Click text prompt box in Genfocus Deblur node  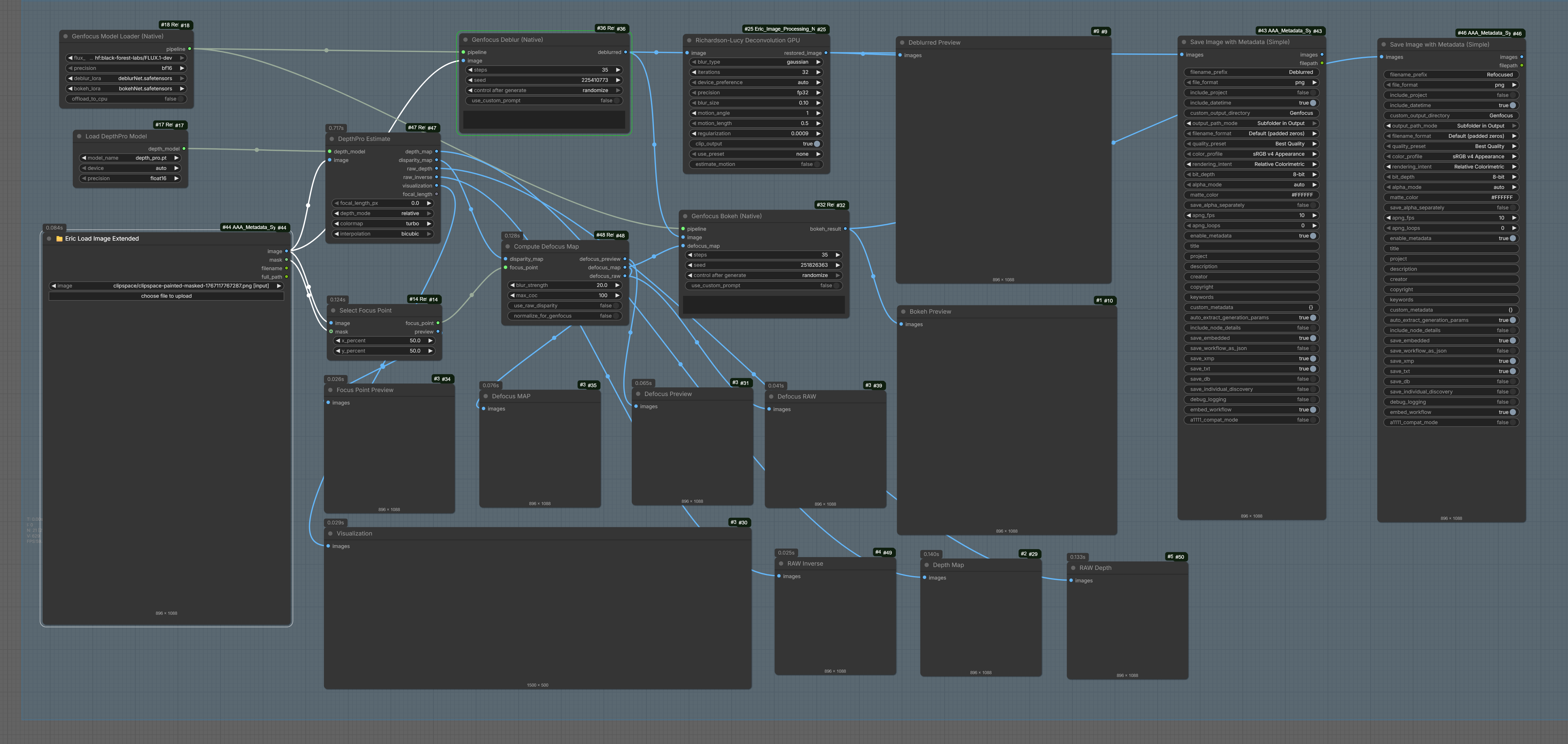544,119
